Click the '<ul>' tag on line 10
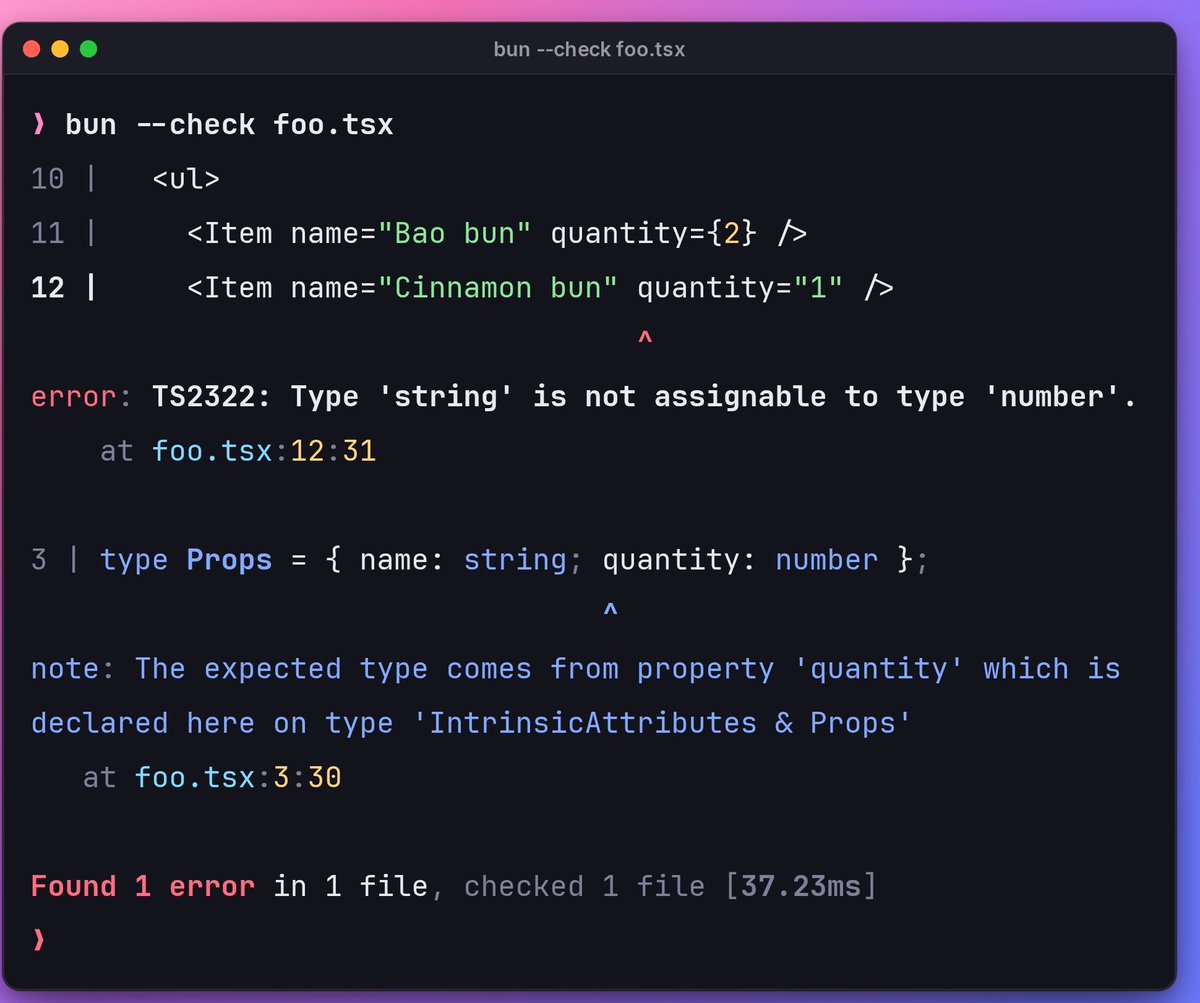Image resolution: width=1200 pixels, height=1003 pixels. 186,179
